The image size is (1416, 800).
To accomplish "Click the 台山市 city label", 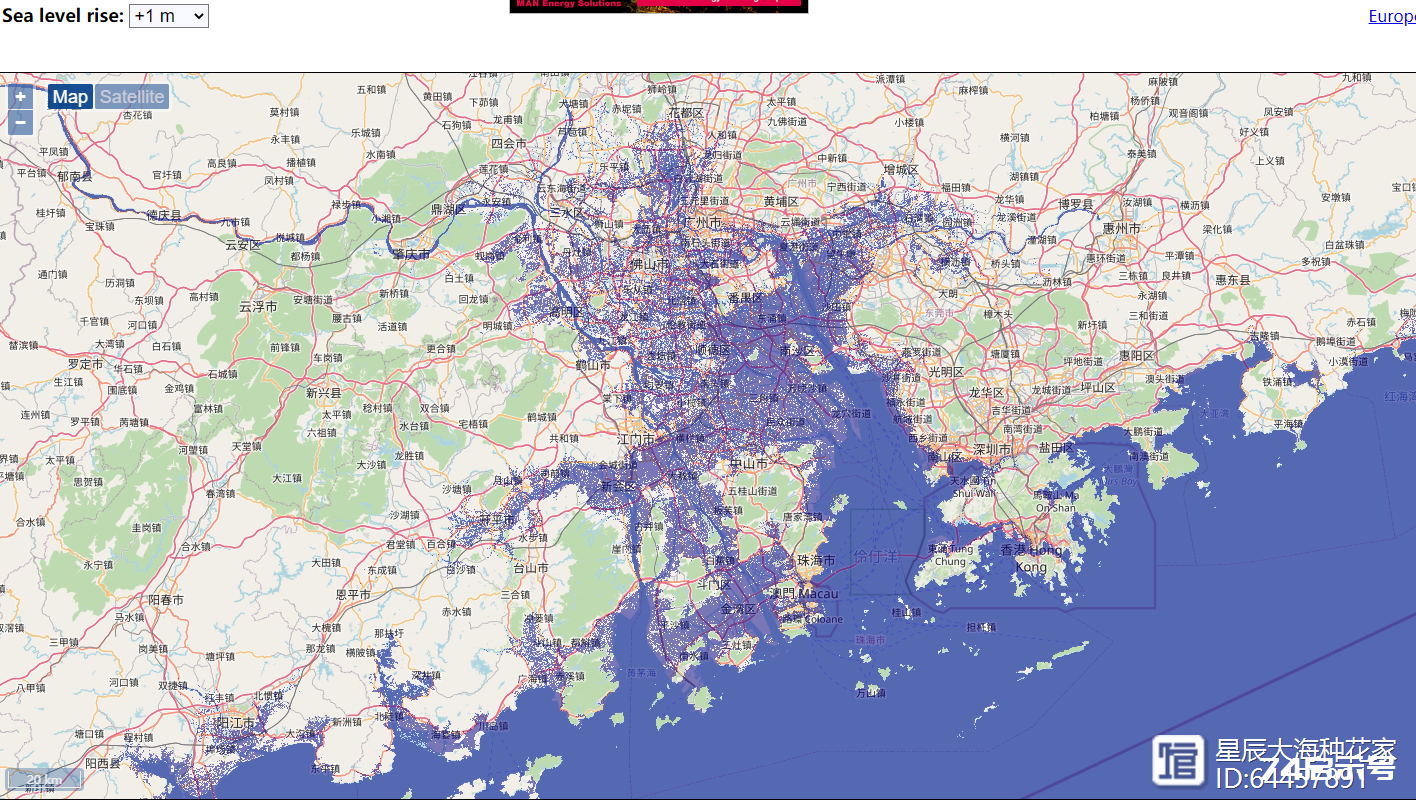I will [530, 568].
